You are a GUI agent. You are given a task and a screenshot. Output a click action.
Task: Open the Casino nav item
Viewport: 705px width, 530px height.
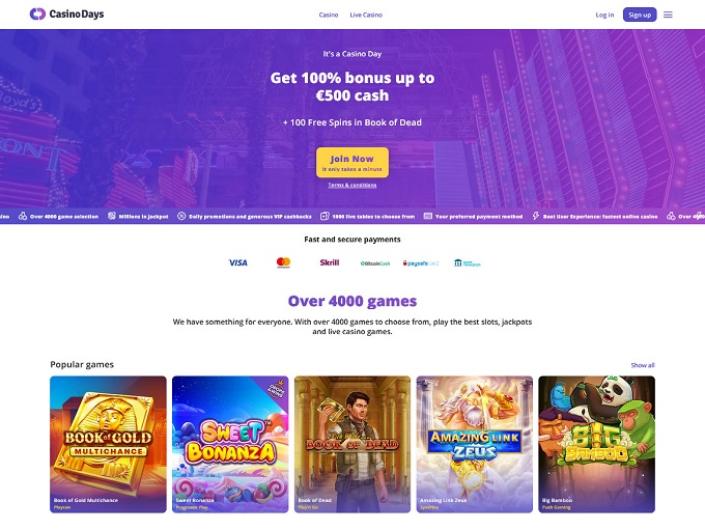[329, 15]
